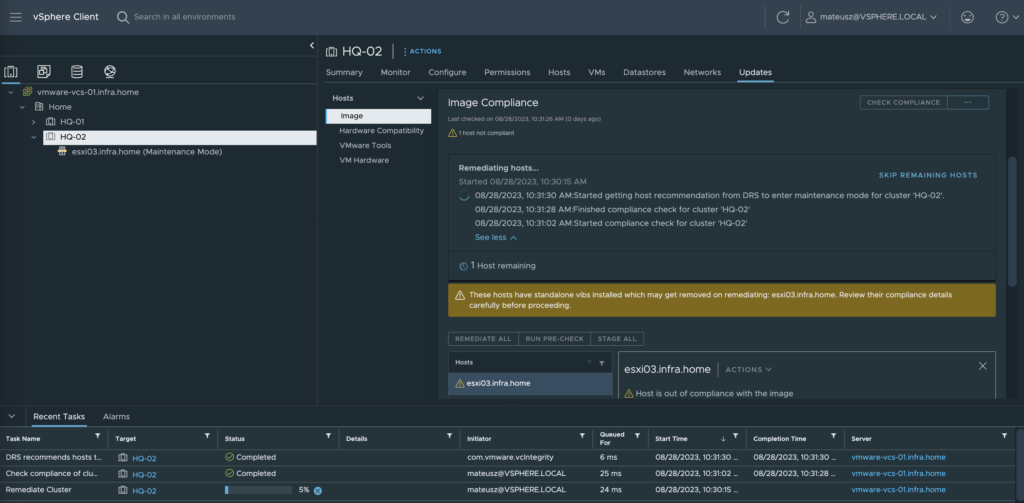1024x503 pixels.
Task: Open the hamburger main menu
Action: pyautogui.click(x=16, y=17)
